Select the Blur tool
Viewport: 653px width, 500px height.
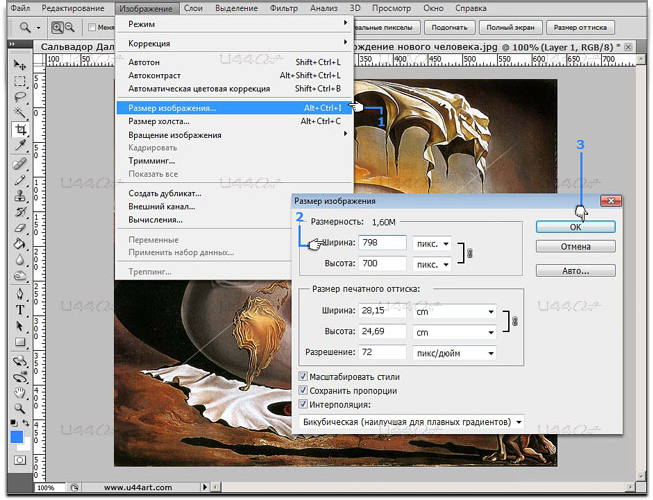[20, 260]
